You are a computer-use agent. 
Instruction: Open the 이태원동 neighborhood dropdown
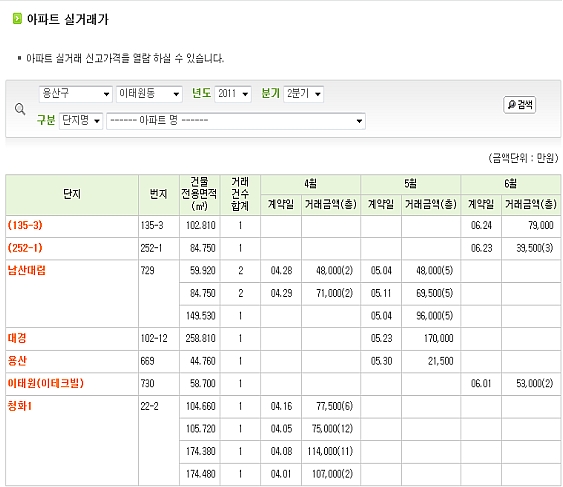pyautogui.click(x=149, y=94)
